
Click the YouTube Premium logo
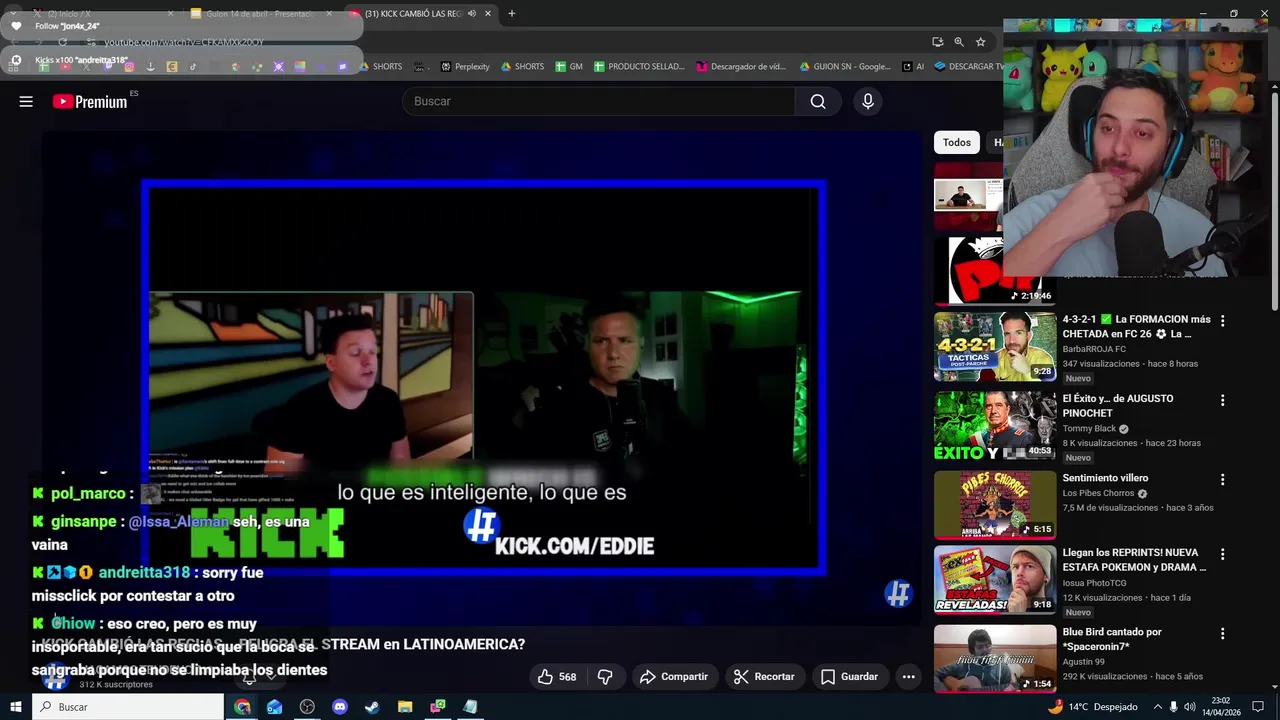pos(90,101)
